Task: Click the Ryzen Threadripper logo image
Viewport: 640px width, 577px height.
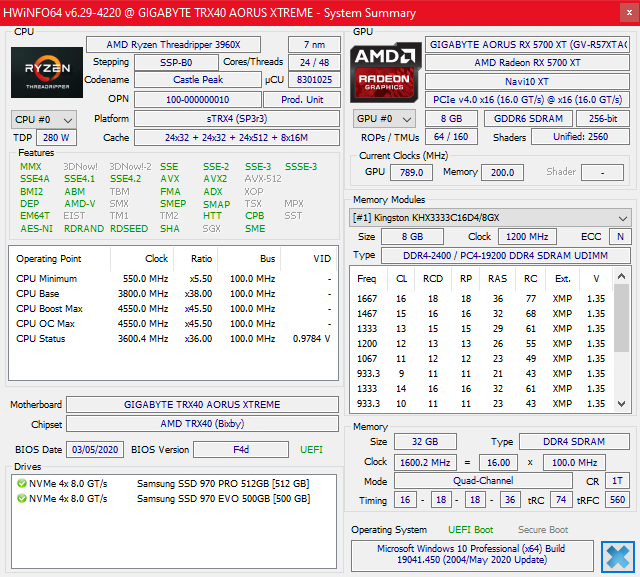Action: [47, 72]
